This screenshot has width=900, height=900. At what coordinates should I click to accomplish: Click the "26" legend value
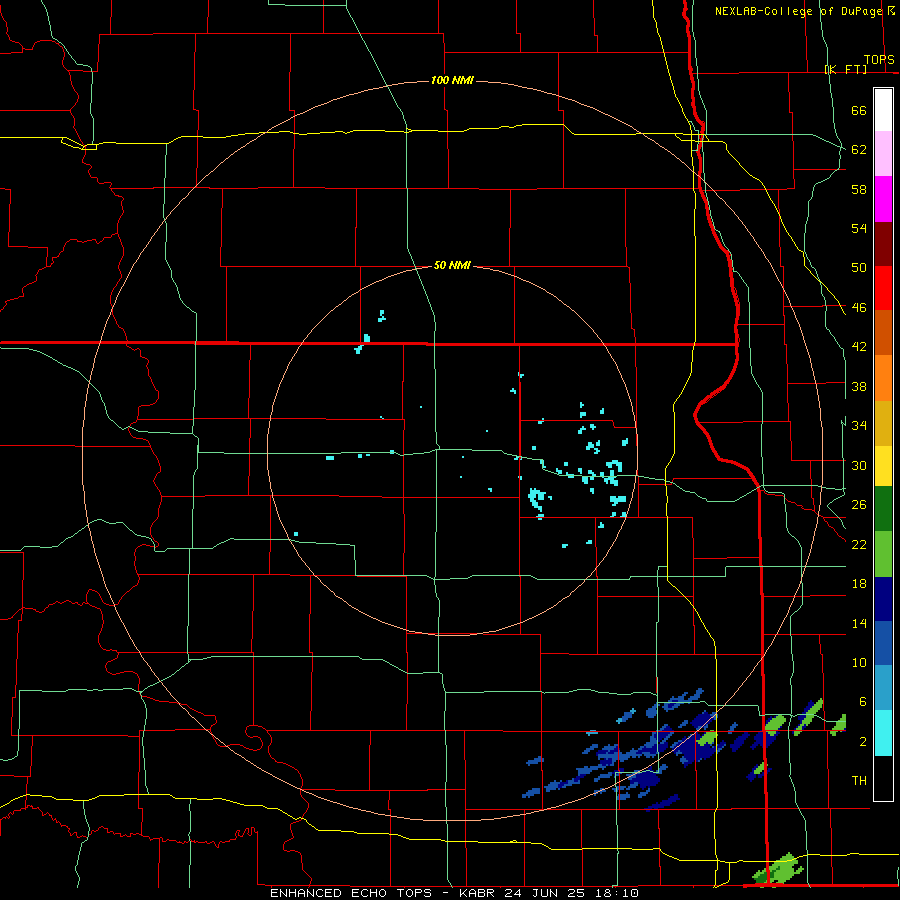(x=859, y=505)
